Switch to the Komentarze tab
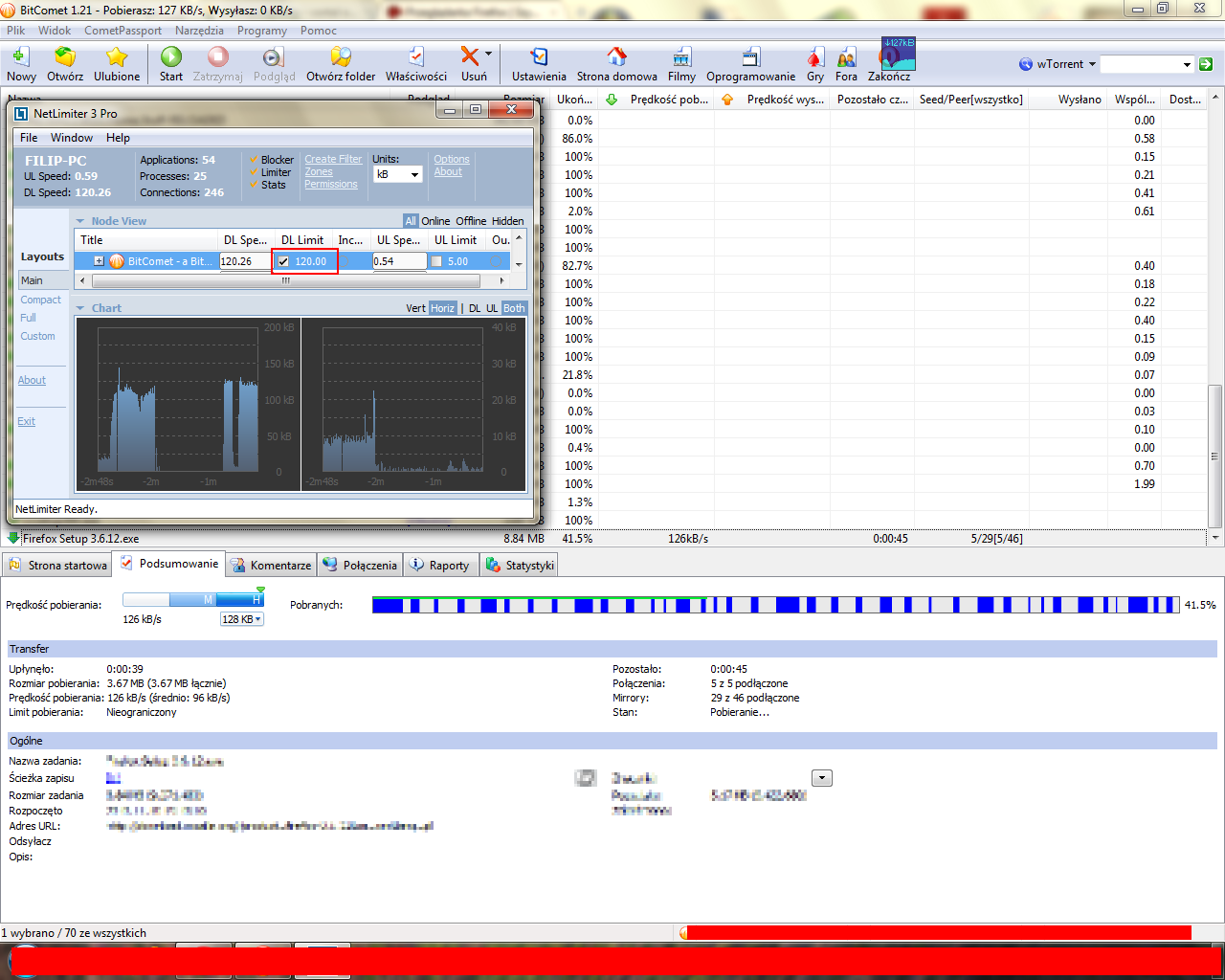 (271, 565)
